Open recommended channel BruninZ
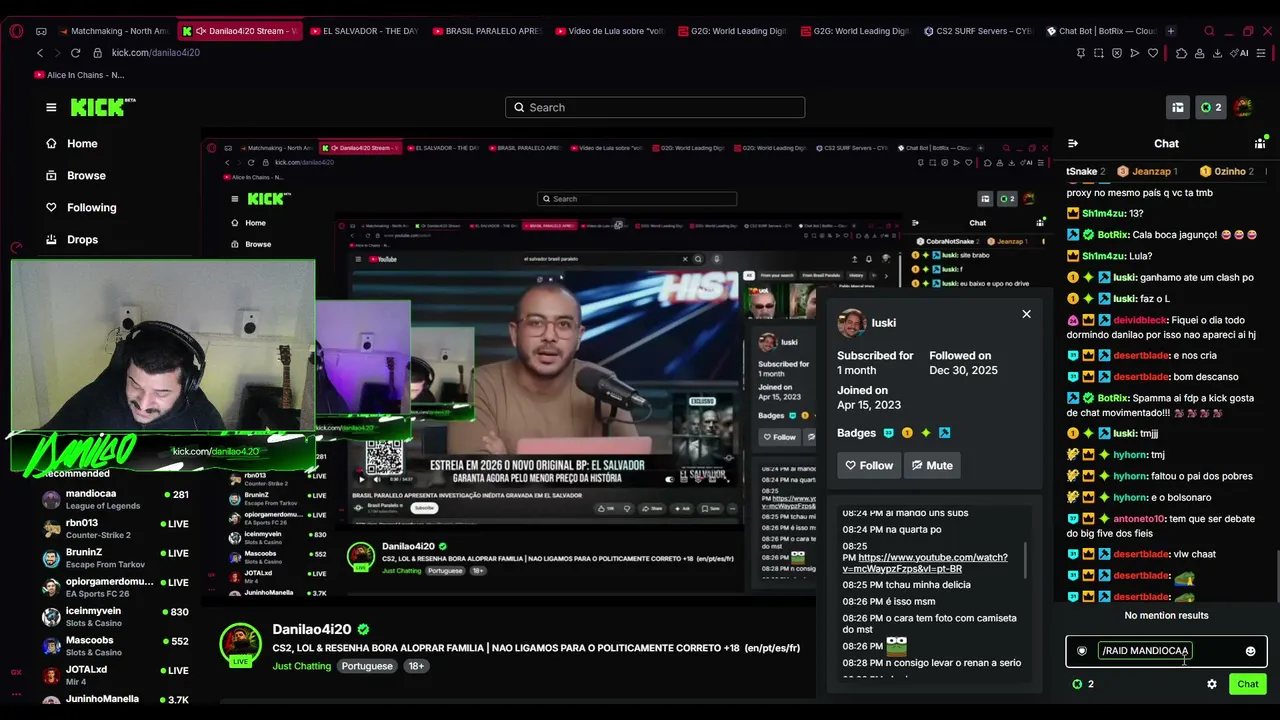The height and width of the screenshot is (720, 1280). pos(116,557)
